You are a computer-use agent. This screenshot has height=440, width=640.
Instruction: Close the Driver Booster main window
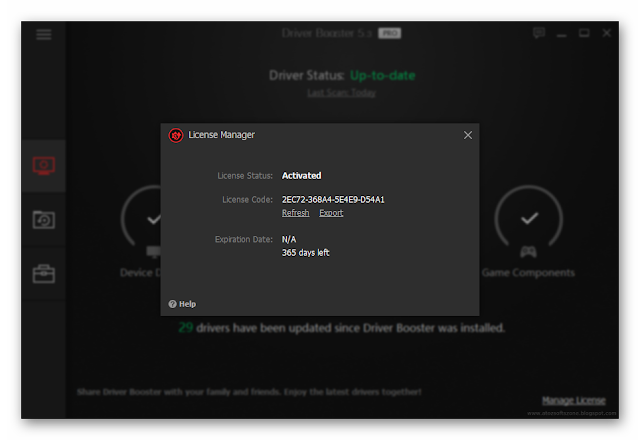pos(607,33)
